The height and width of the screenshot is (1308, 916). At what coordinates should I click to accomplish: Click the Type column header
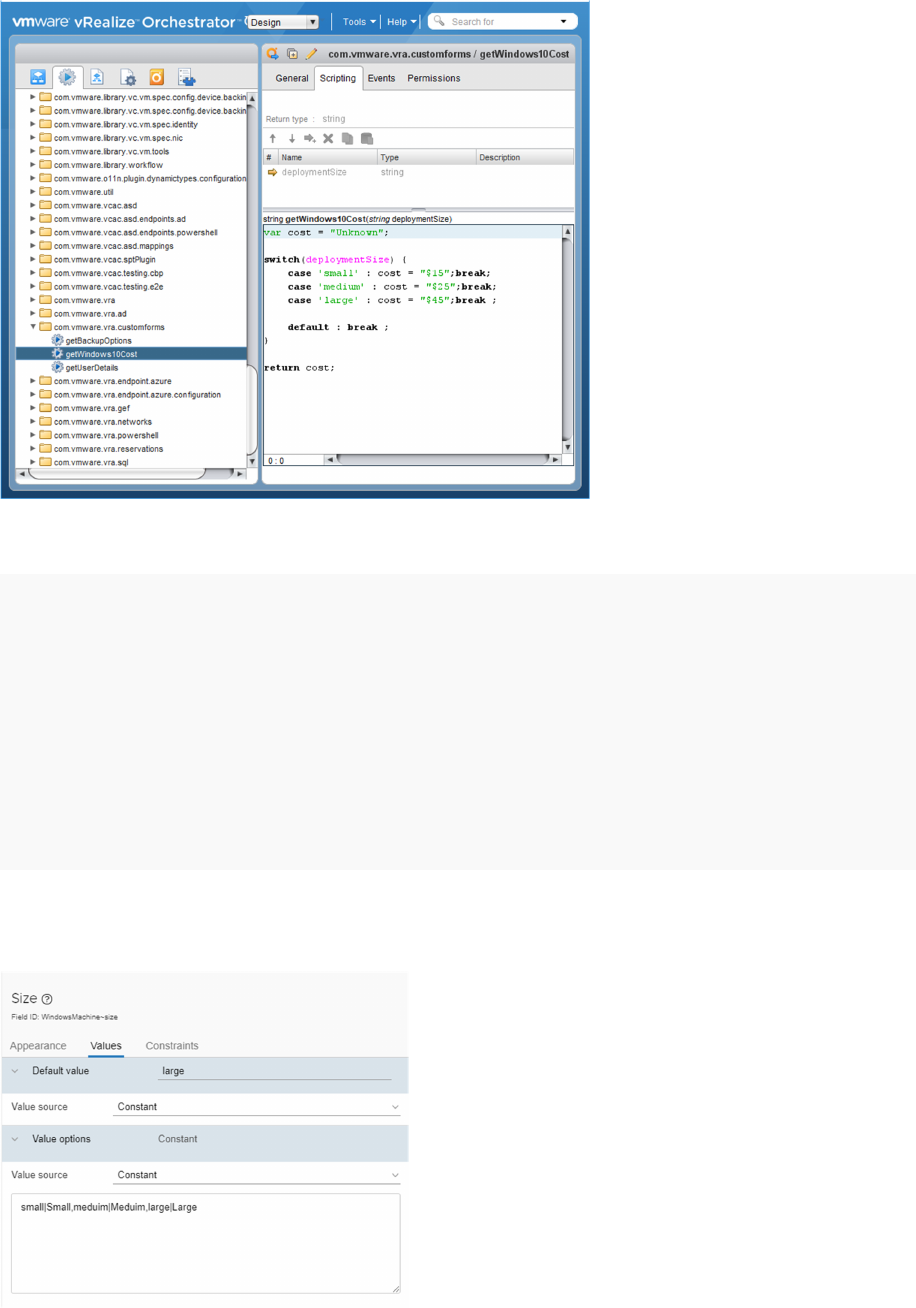pyautogui.click(x=426, y=157)
